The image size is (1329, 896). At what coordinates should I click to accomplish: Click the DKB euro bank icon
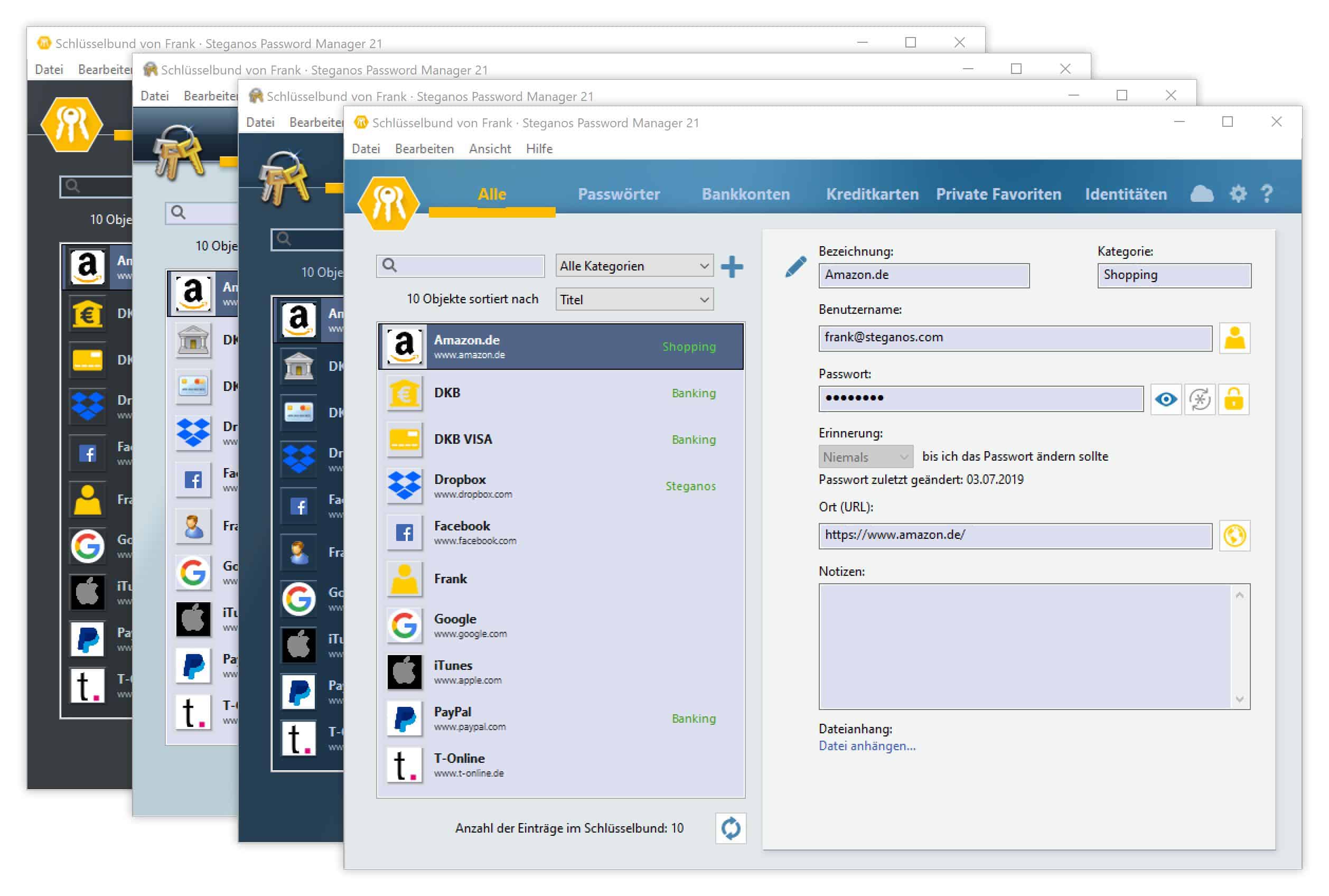click(x=404, y=393)
